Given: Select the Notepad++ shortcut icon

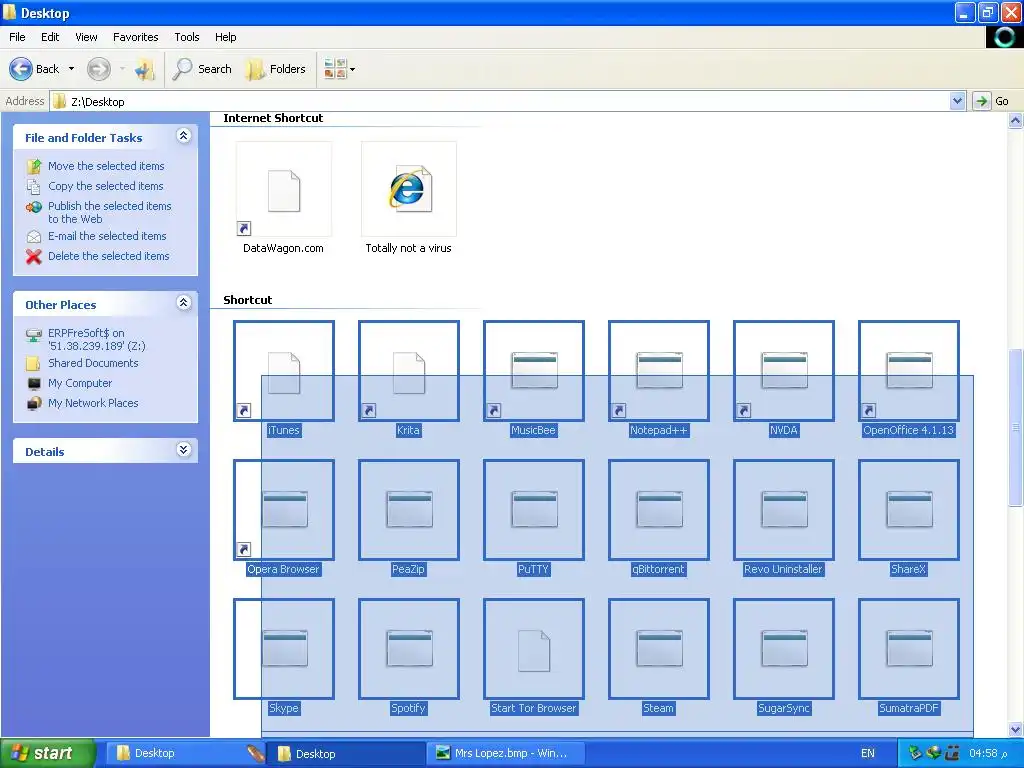Looking at the screenshot, I should point(659,371).
